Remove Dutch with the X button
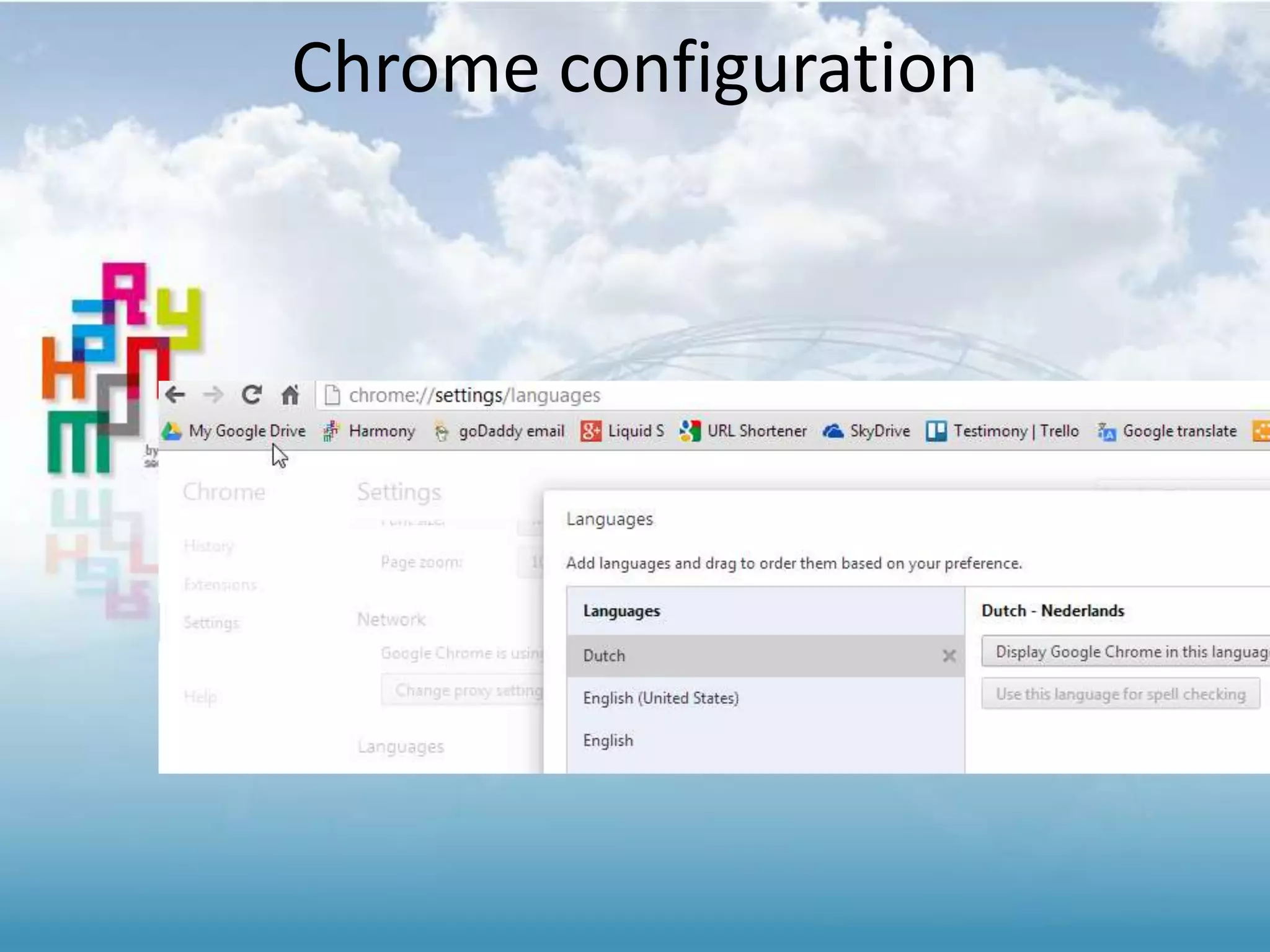The width and height of the screenshot is (1270, 952). tap(949, 656)
